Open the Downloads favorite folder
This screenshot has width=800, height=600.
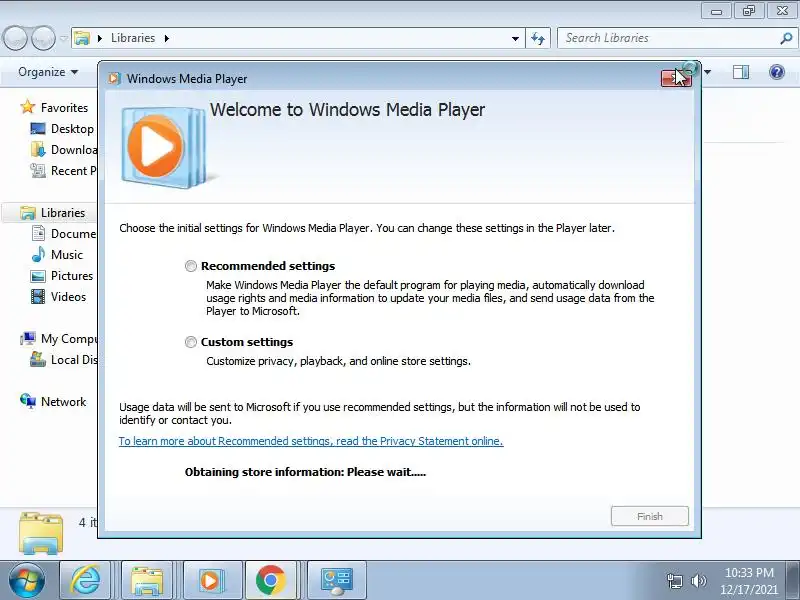[x=73, y=150]
